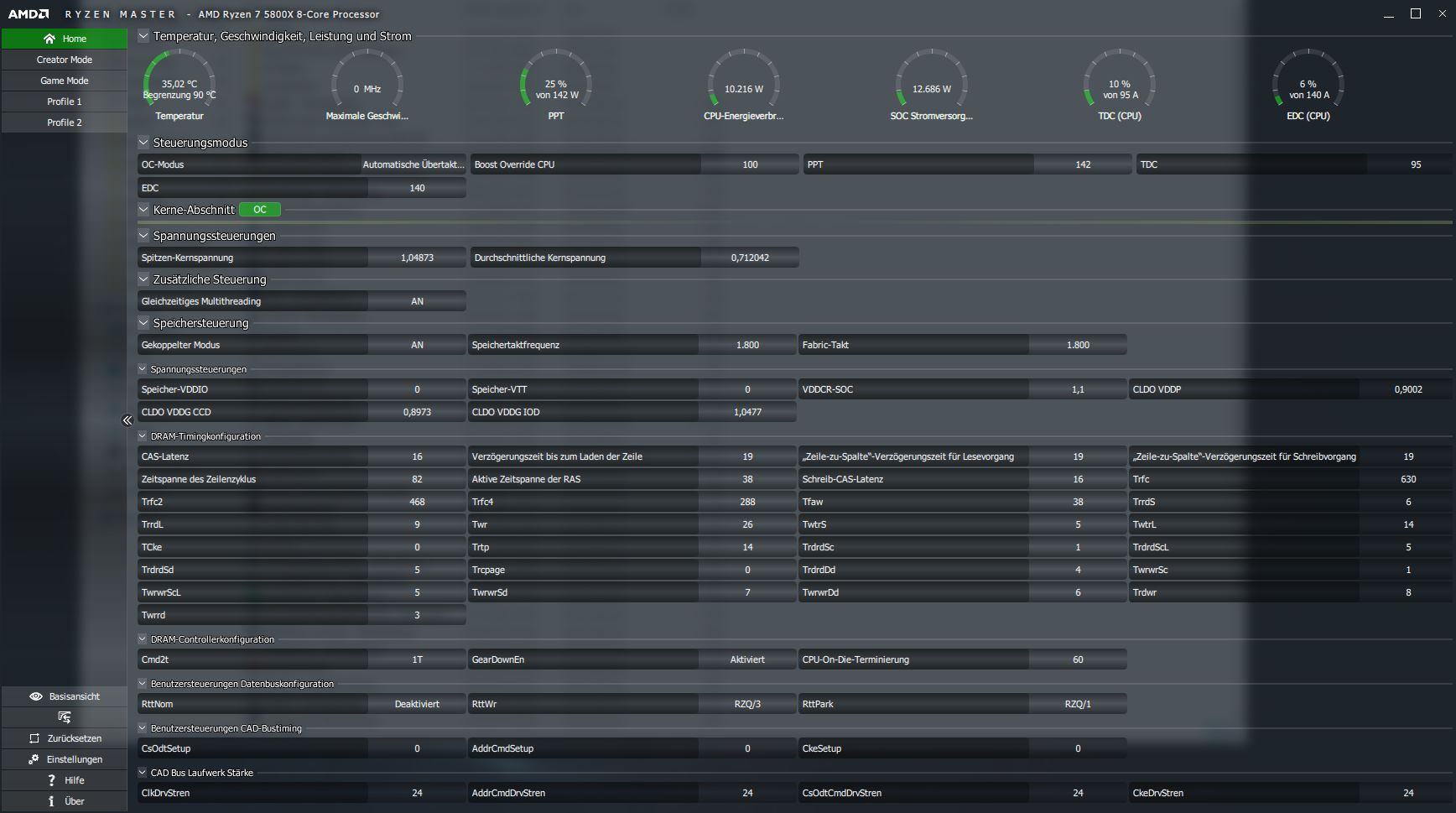Open Hilfe label
Image resolution: width=1456 pixels, height=813 pixels.
[75, 780]
